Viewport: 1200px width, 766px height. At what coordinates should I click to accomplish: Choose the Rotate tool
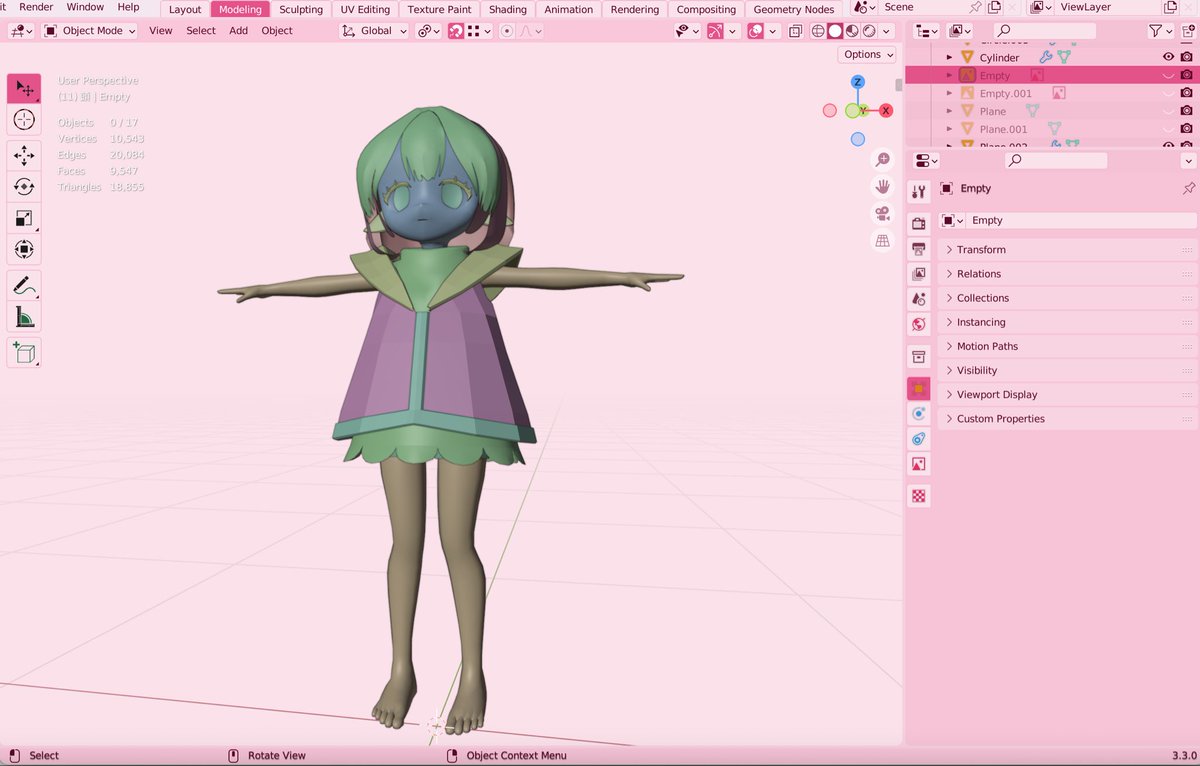tap(24, 187)
